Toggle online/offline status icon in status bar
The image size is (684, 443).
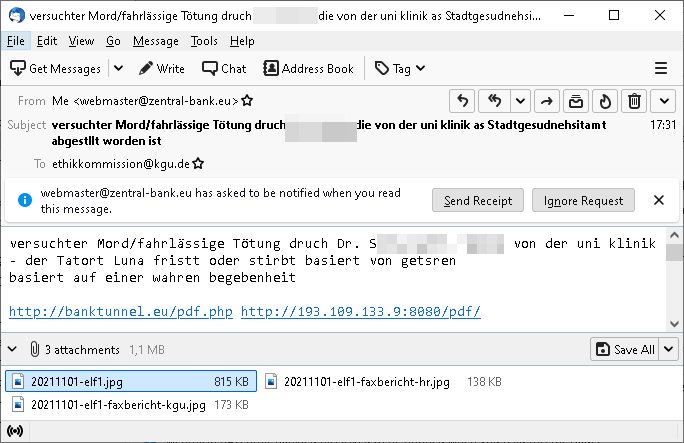click(14, 431)
